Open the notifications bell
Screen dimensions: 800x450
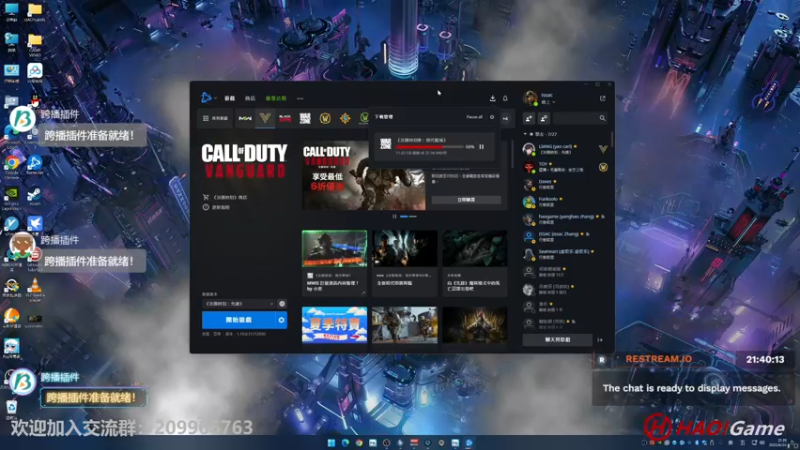505,98
